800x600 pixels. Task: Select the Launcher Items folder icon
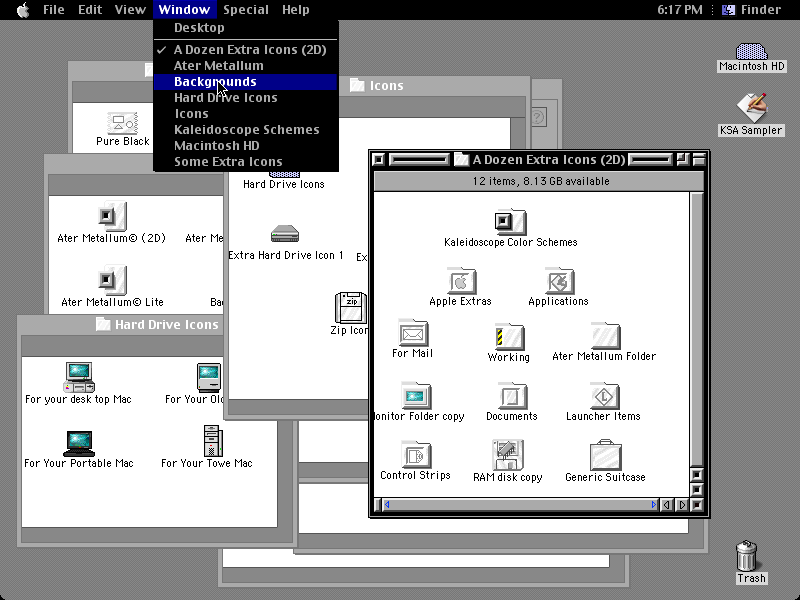[604, 396]
